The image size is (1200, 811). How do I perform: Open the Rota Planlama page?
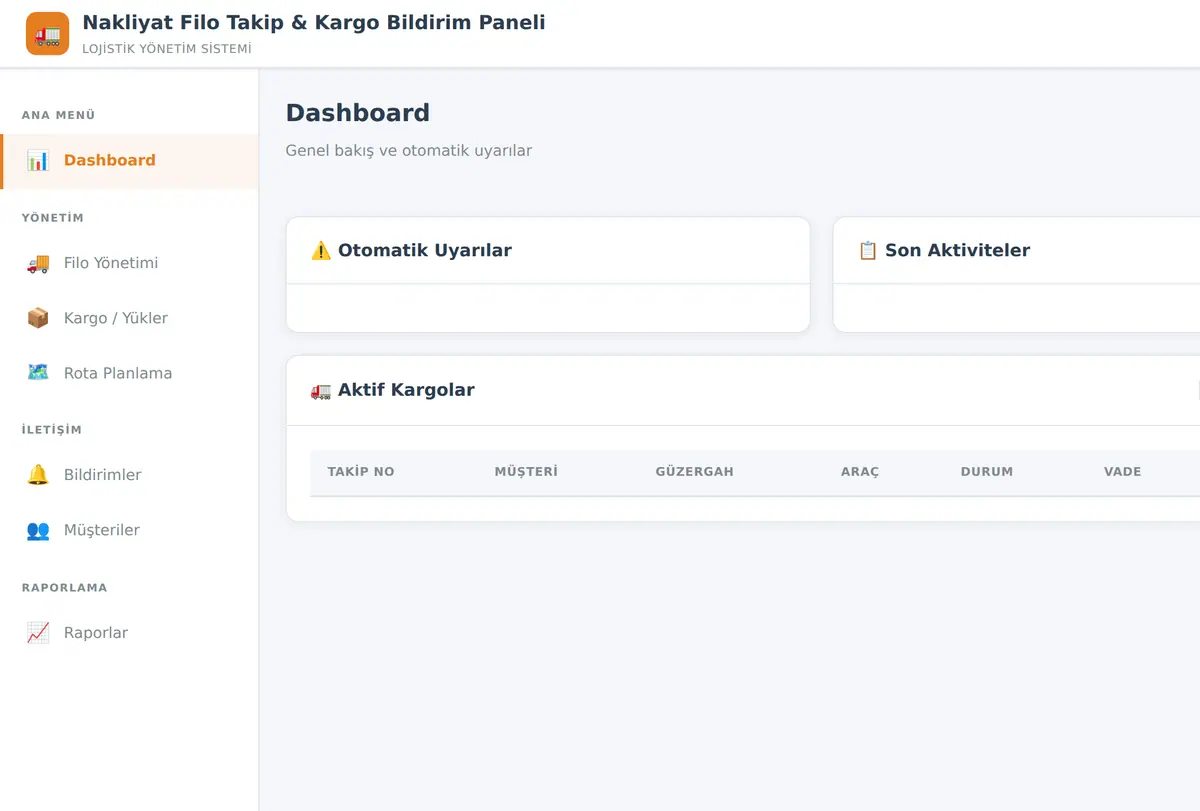(129, 374)
